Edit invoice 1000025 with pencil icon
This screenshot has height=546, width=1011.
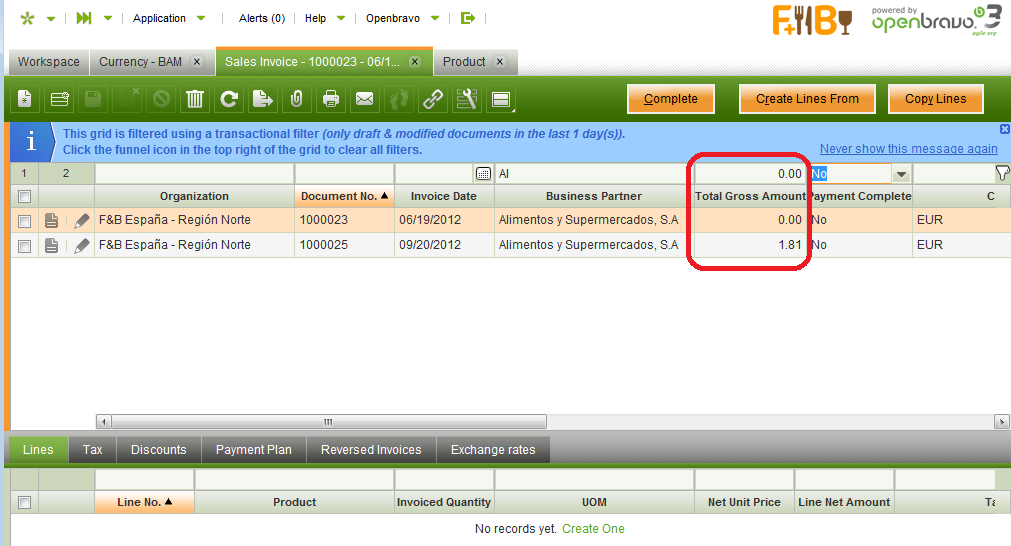(82, 245)
